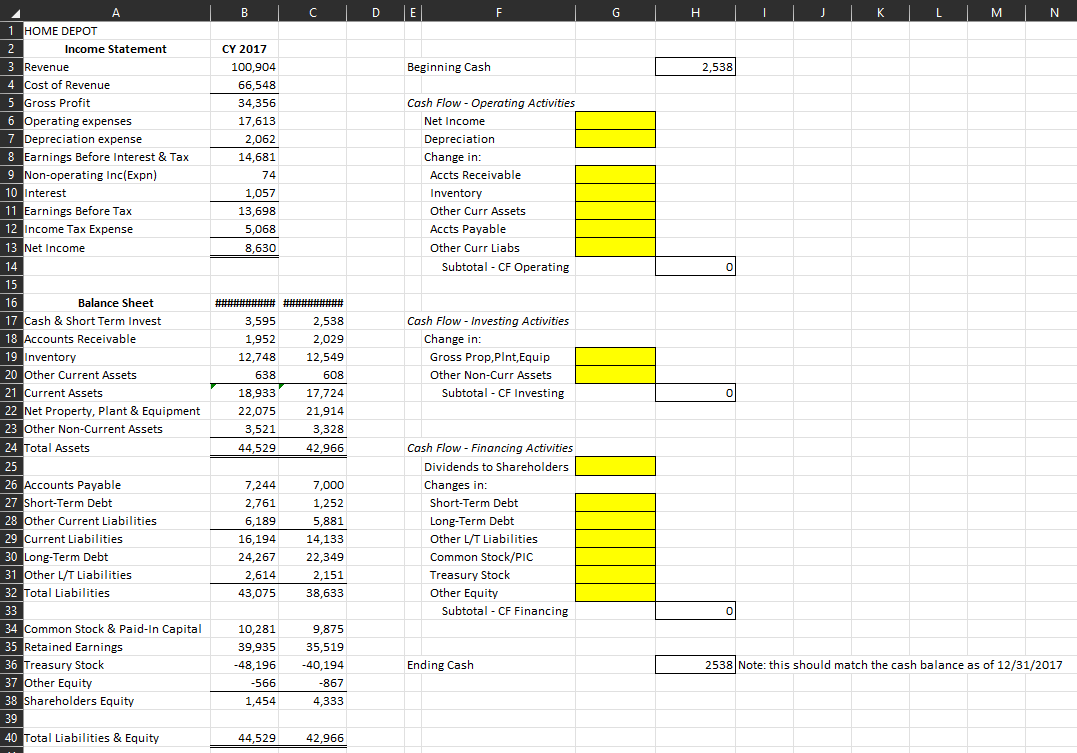
Task: Select yellow Common Stock/PIC cell
Action: pyautogui.click(x=615, y=557)
